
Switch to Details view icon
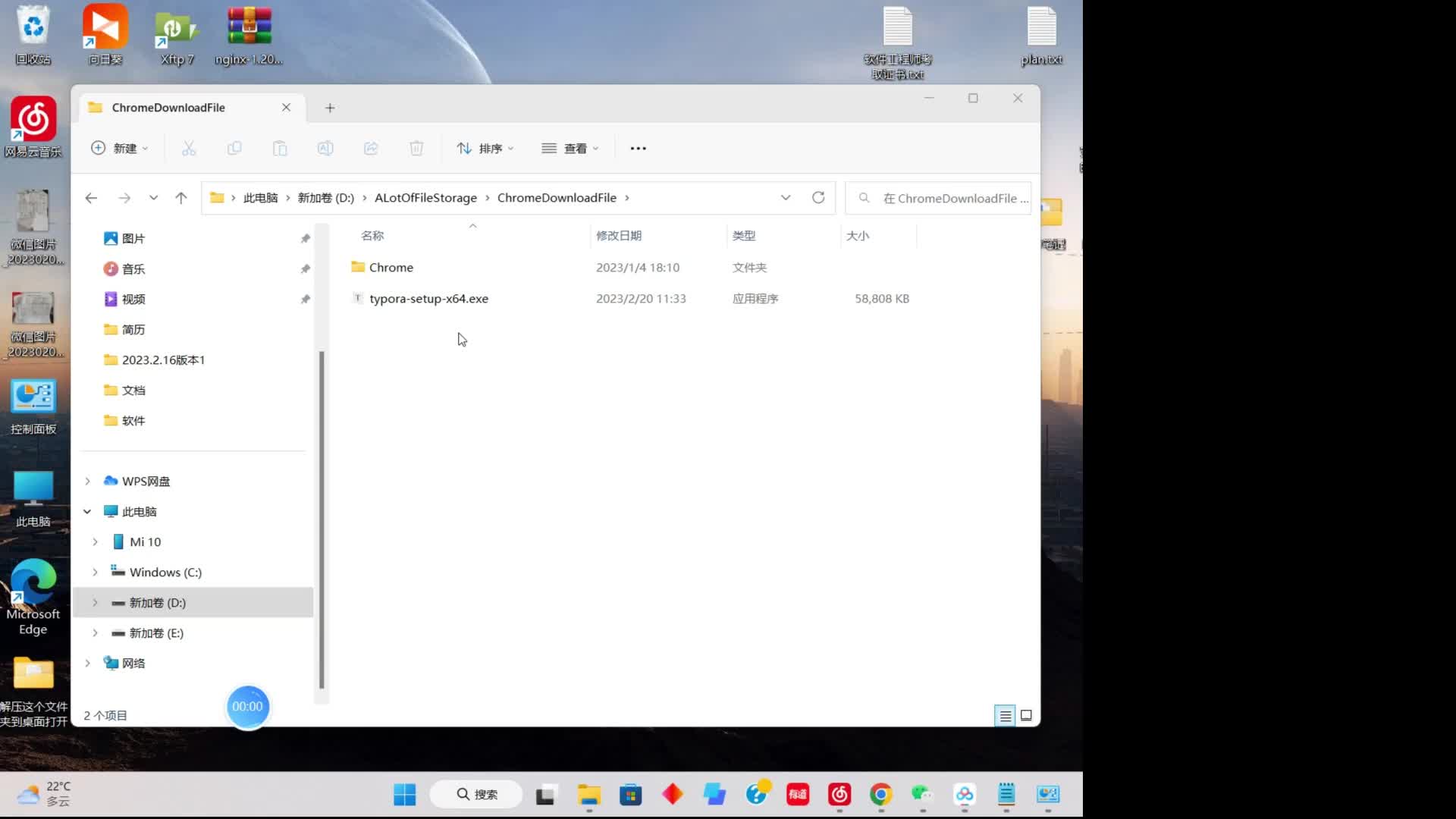click(x=1005, y=715)
